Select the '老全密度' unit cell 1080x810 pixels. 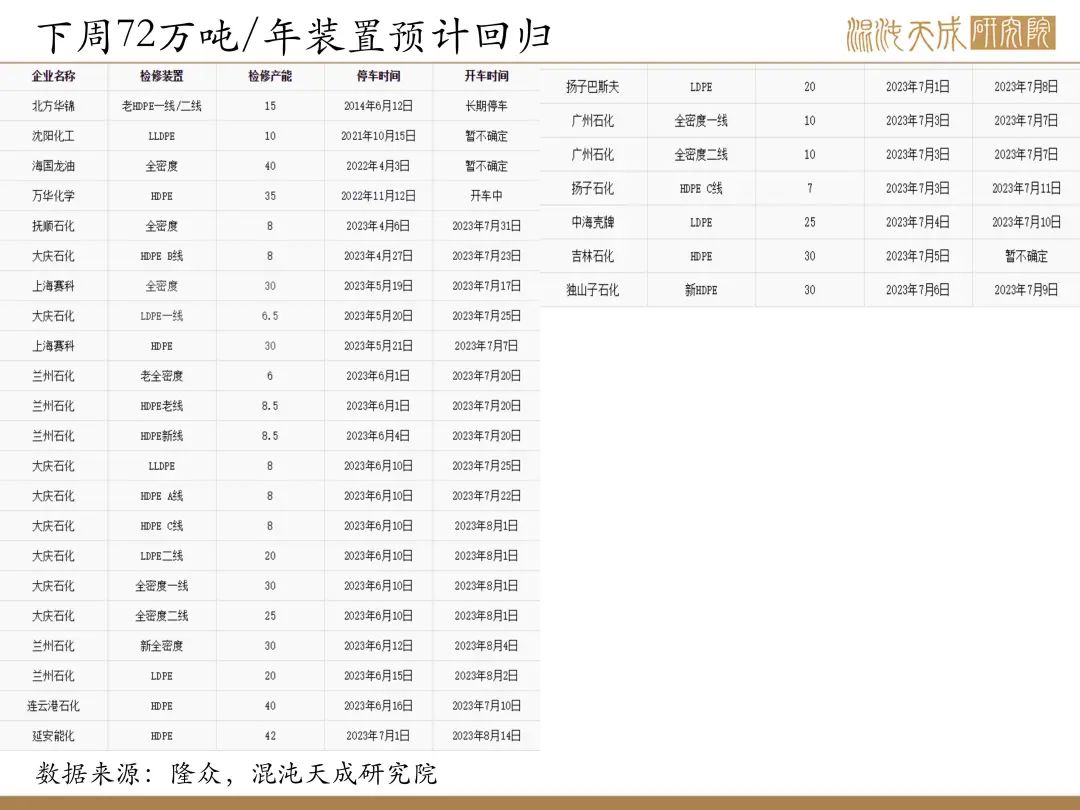tap(162, 376)
